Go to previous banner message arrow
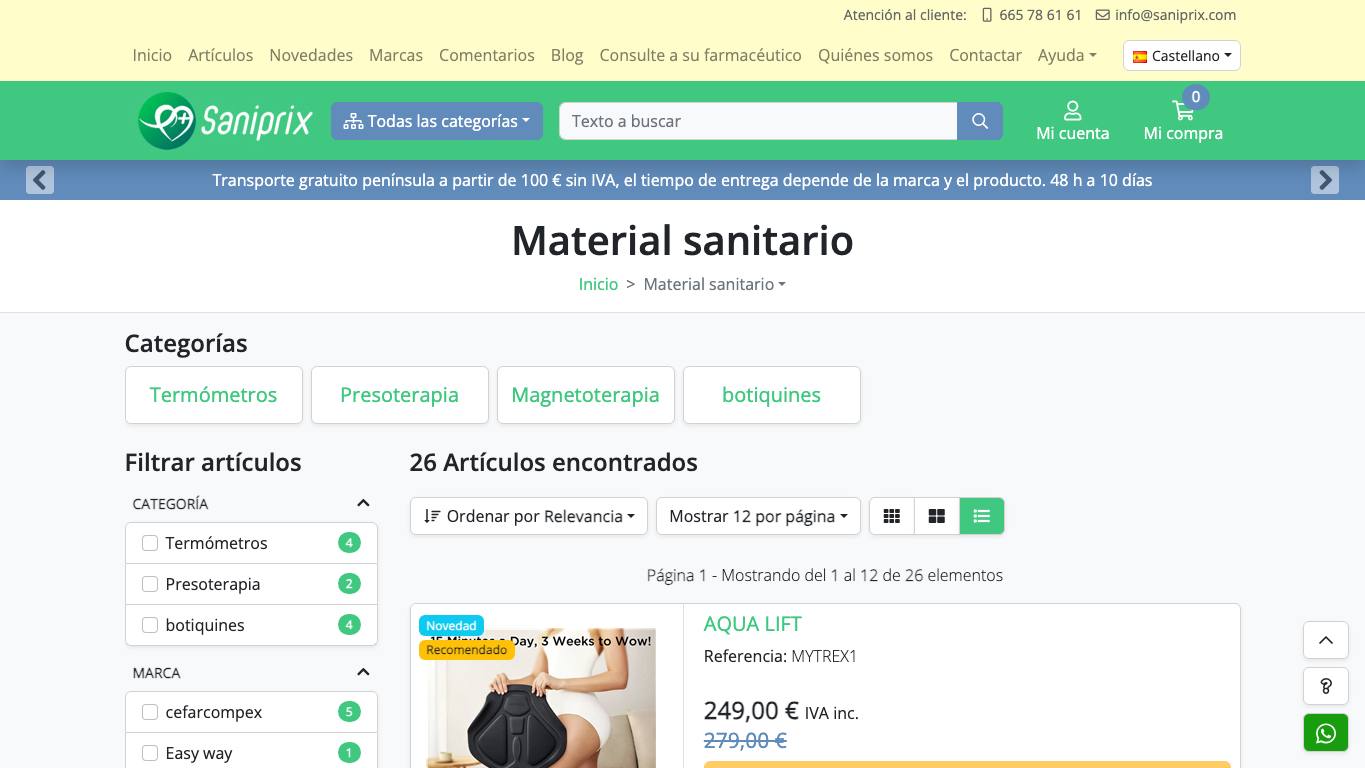Image resolution: width=1365 pixels, height=768 pixels. pyautogui.click(x=40, y=180)
